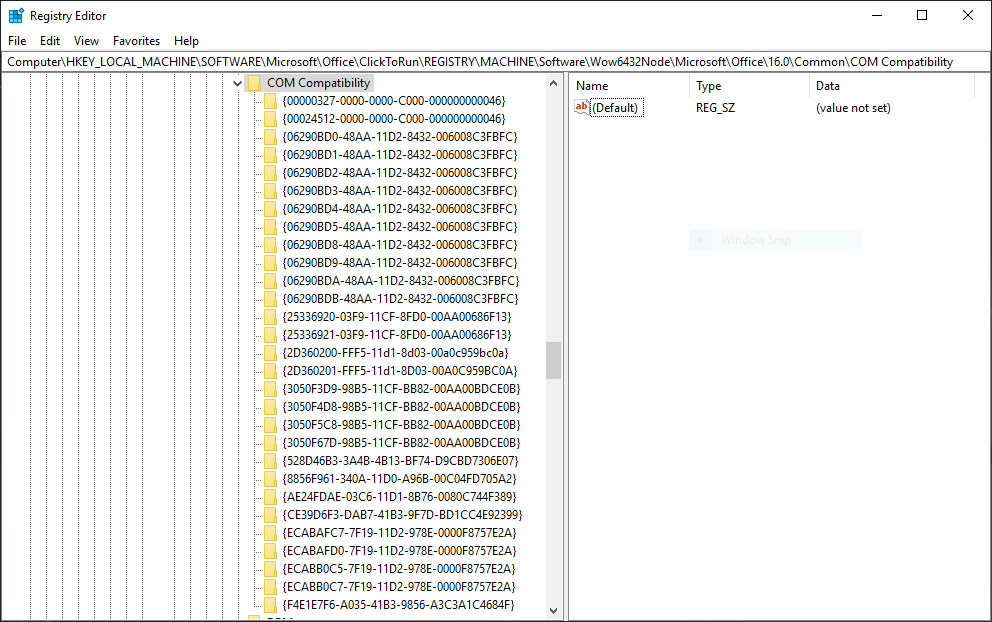
Task: Click the Type column header
Action: coord(708,86)
